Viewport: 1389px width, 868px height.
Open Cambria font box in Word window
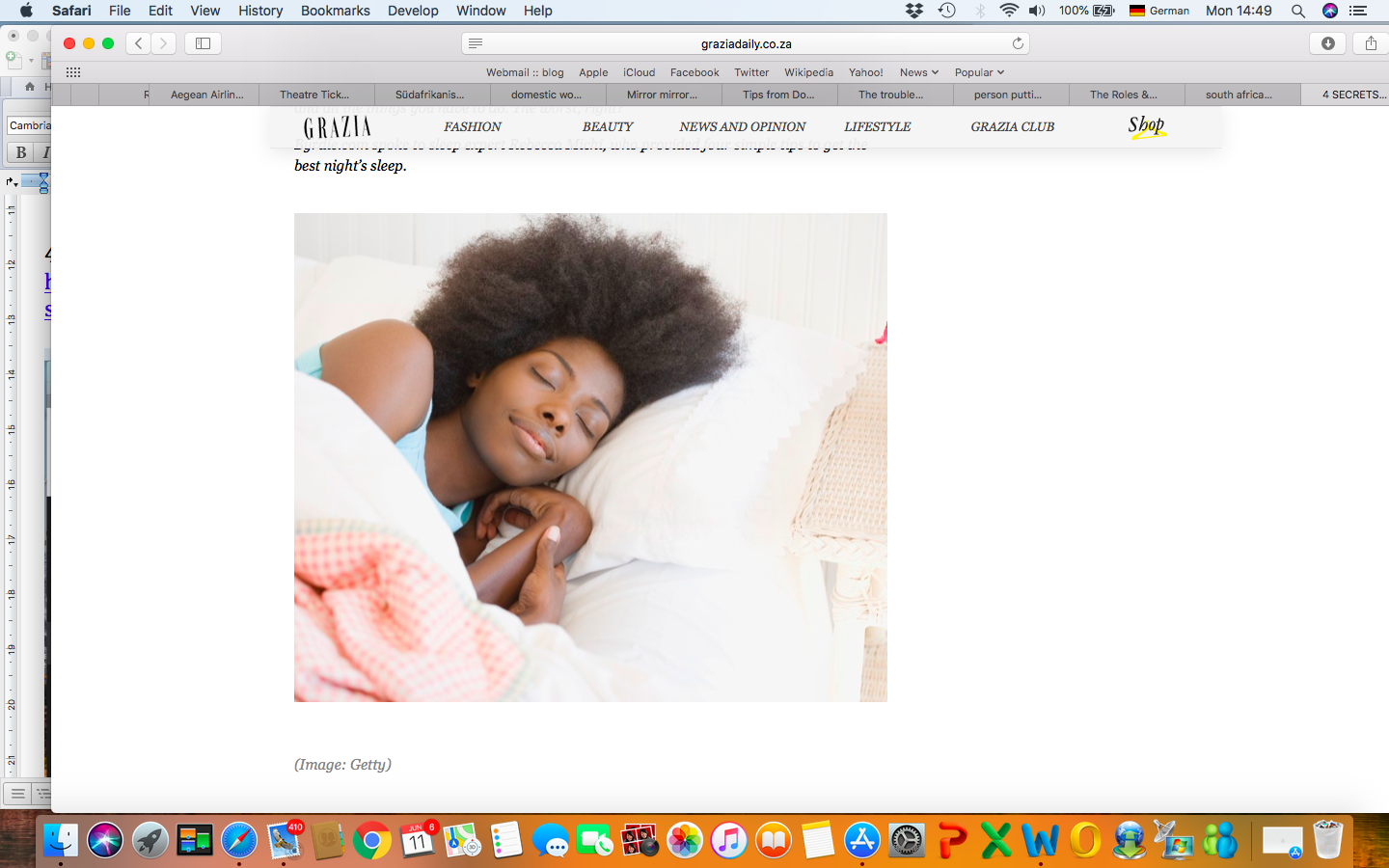(x=28, y=125)
